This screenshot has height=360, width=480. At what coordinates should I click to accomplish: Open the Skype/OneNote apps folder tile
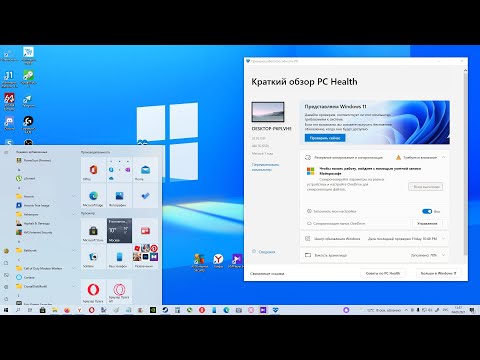pos(119,169)
